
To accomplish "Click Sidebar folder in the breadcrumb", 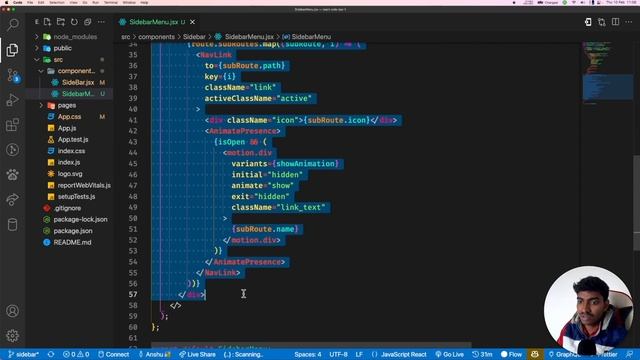I will coord(194,37).
